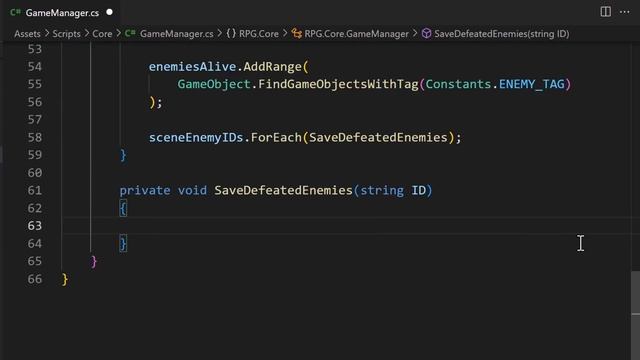Click the void keyword on line 61
Image resolution: width=640 pixels, height=360 pixels.
pos(192,191)
